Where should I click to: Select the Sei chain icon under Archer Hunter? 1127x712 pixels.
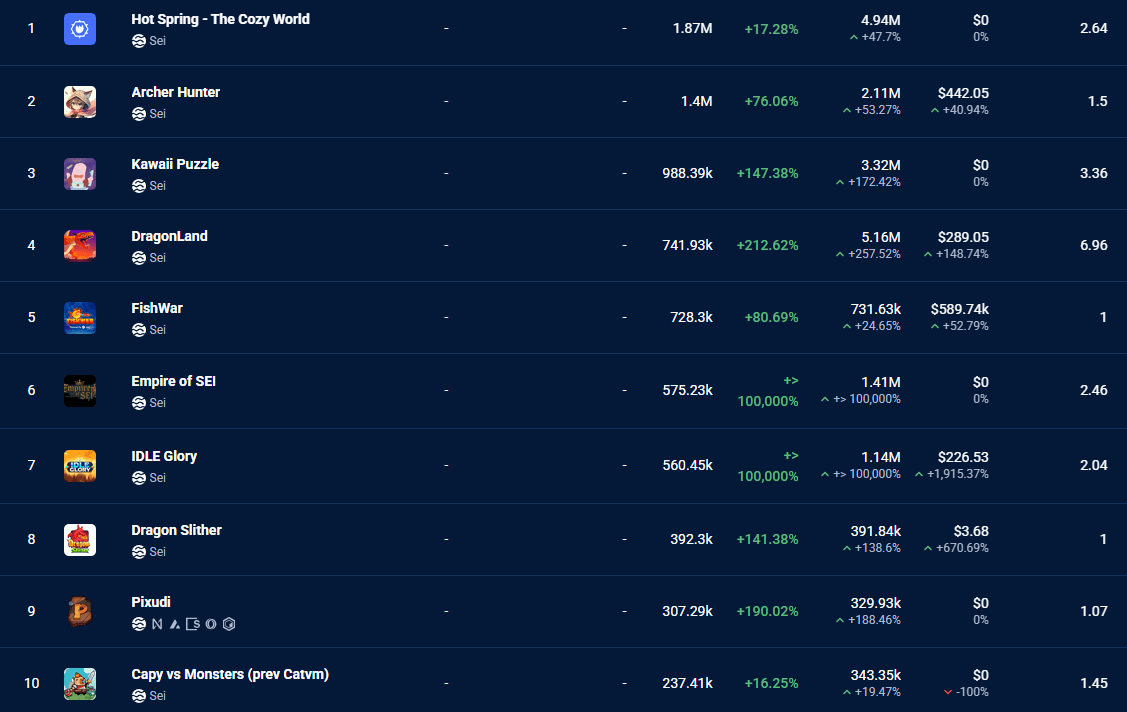click(138, 113)
